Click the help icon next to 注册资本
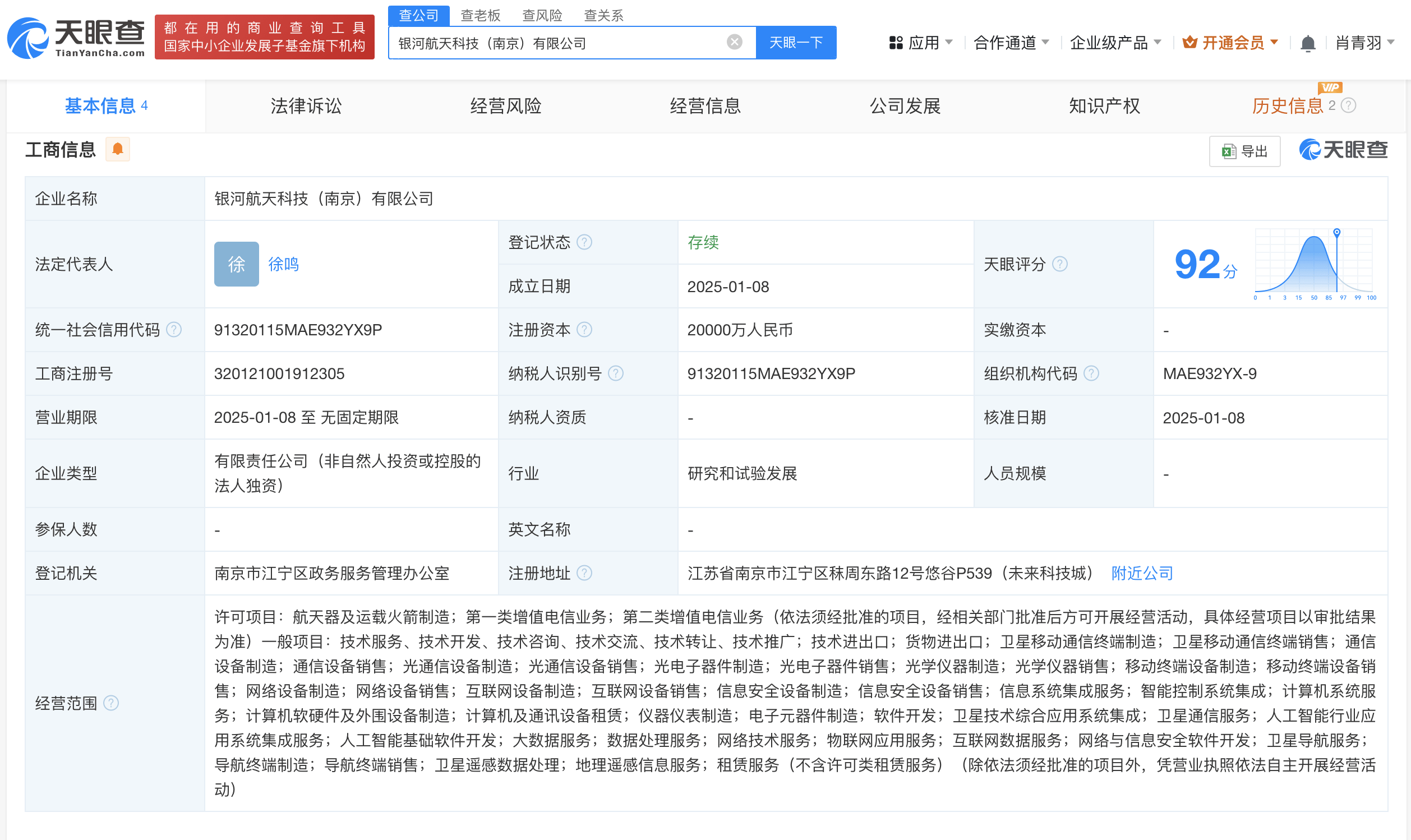The width and height of the screenshot is (1411, 840). coord(585,329)
